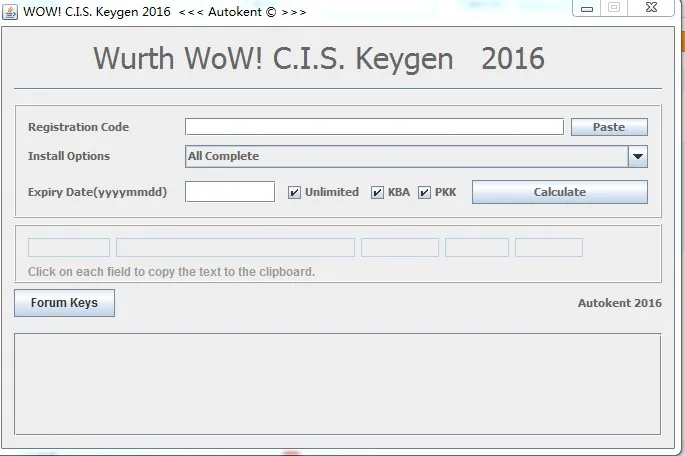The height and width of the screenshot is (456, 685).
Task: Click the Registration Code label
Action: coord(79,127)
